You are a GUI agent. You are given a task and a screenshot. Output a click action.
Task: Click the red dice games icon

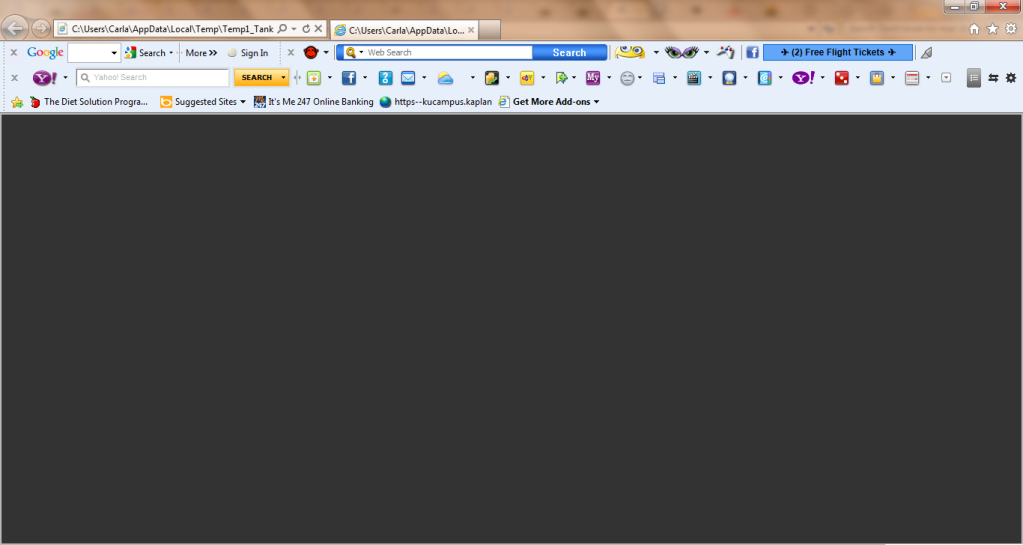coord(841,78)
